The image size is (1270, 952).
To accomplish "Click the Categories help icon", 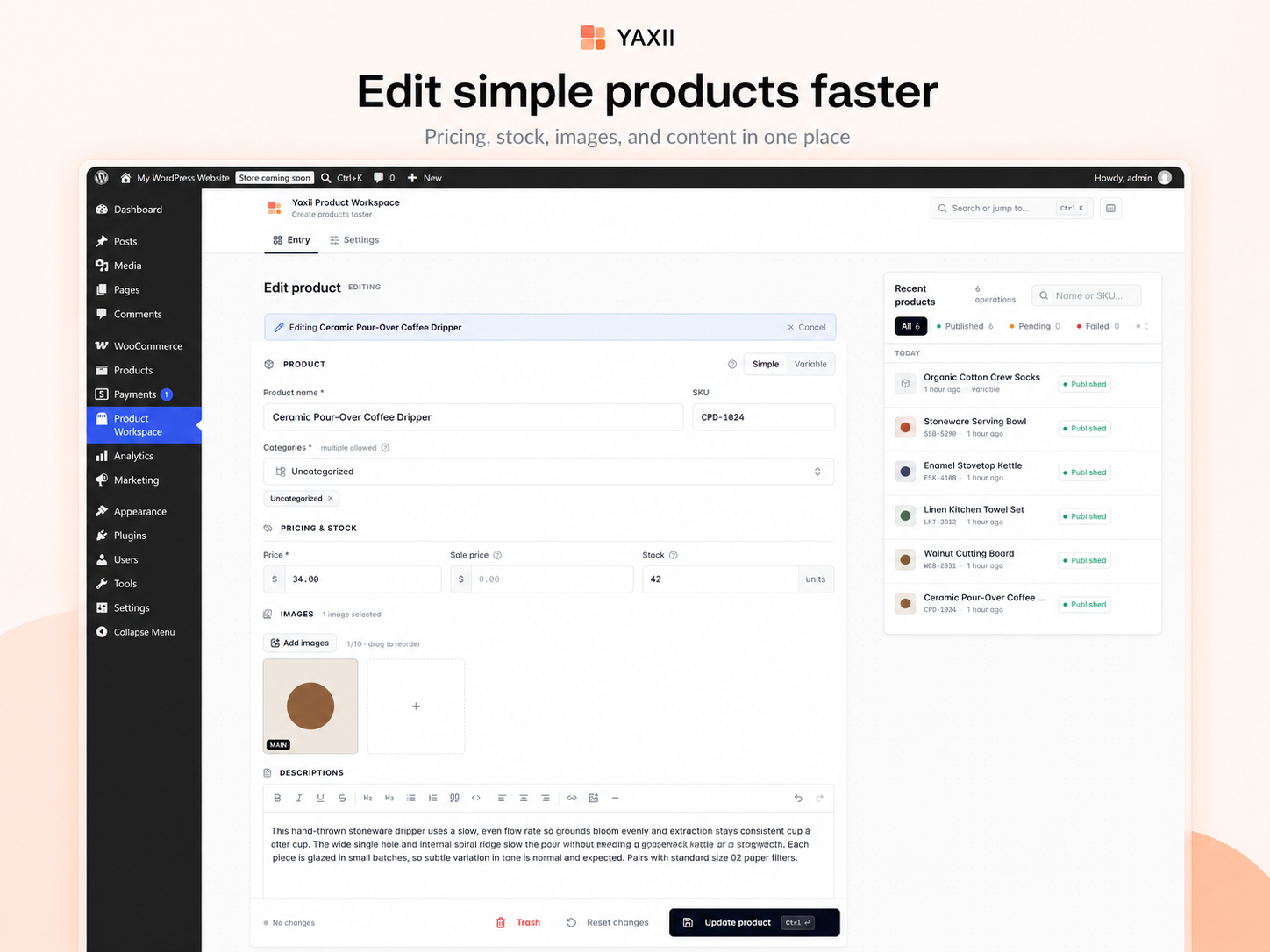I will [385, 448].
